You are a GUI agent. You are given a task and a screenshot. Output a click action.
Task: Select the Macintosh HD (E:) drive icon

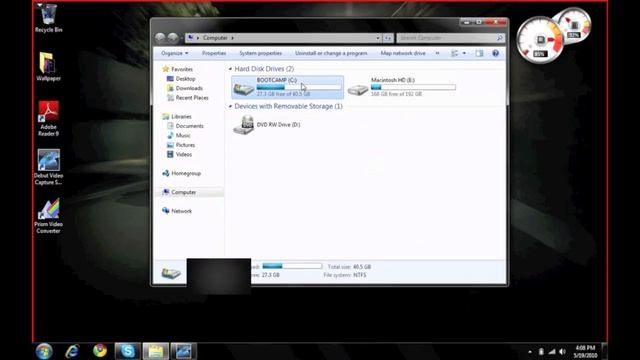(358, 88)
